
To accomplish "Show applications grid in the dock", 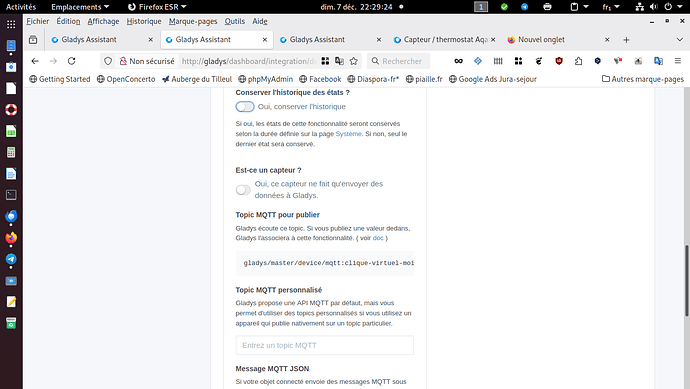I will click(11, 24).
